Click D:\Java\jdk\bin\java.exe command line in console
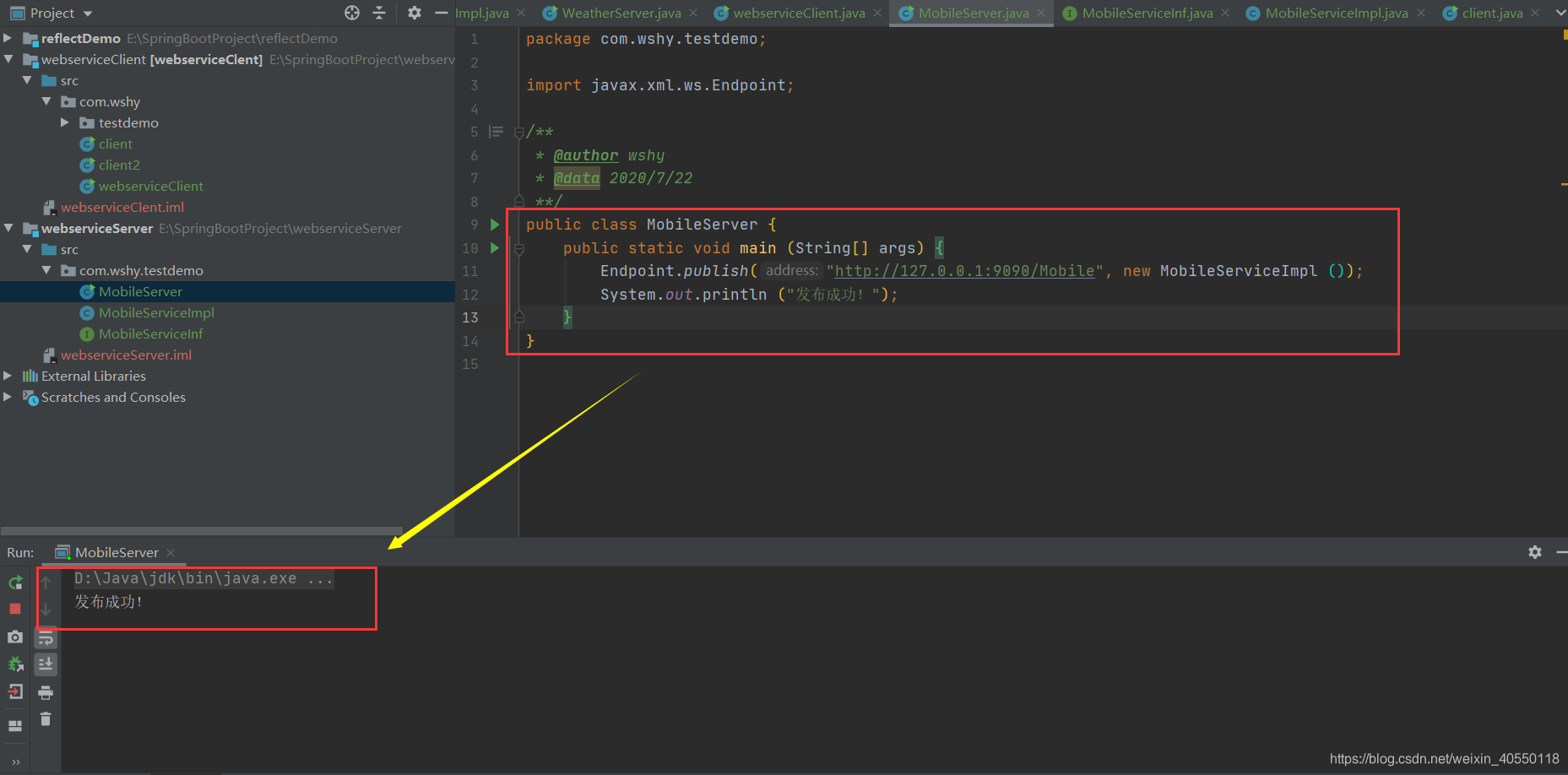 203,578
